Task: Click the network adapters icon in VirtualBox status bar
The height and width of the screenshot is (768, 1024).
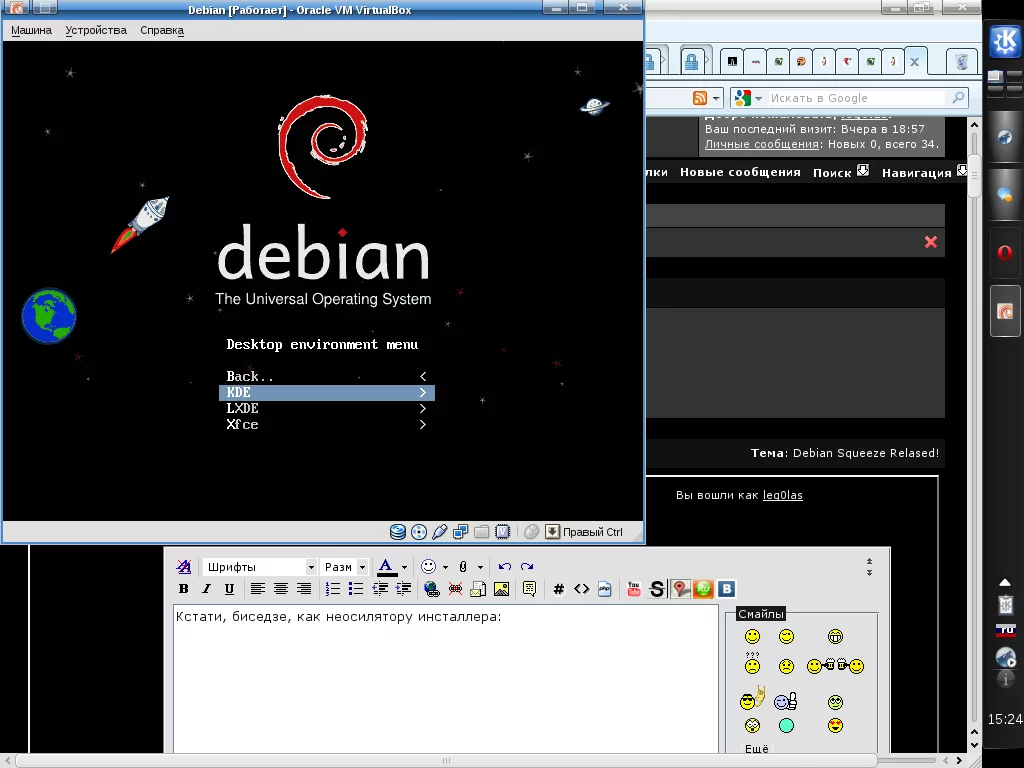Action: [x=461, y=532]
